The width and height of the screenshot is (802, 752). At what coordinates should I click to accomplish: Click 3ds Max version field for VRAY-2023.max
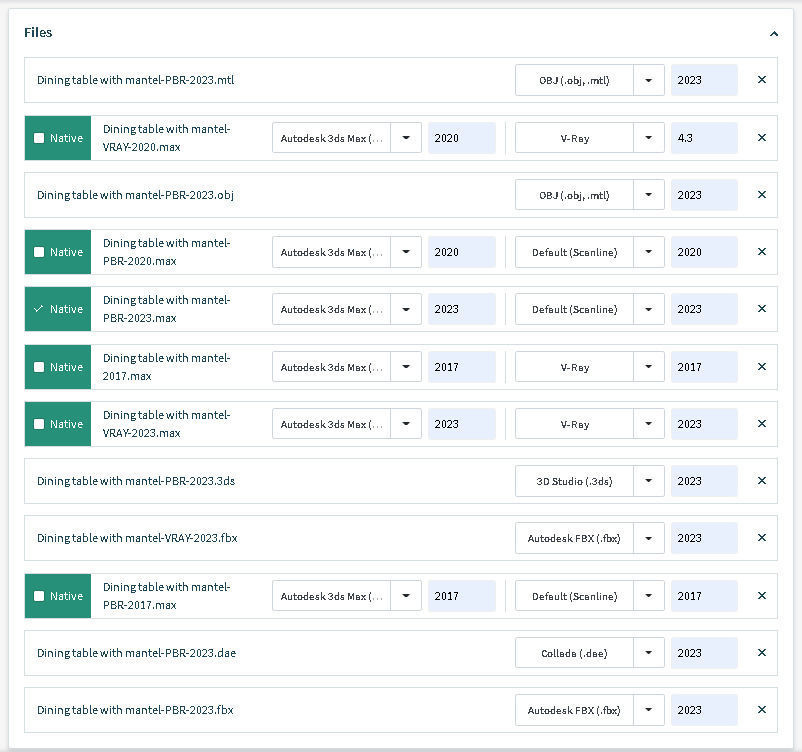(461, 424)
